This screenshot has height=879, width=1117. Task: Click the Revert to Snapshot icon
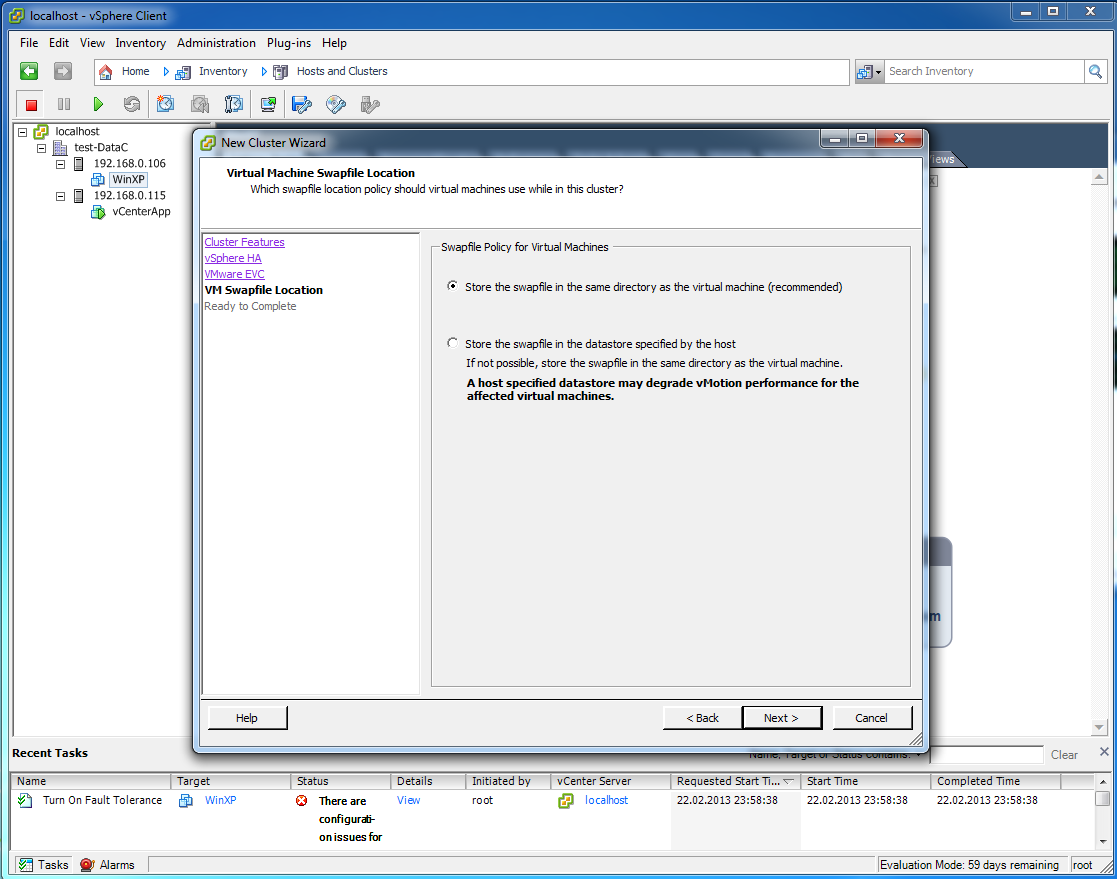[200, 105]
